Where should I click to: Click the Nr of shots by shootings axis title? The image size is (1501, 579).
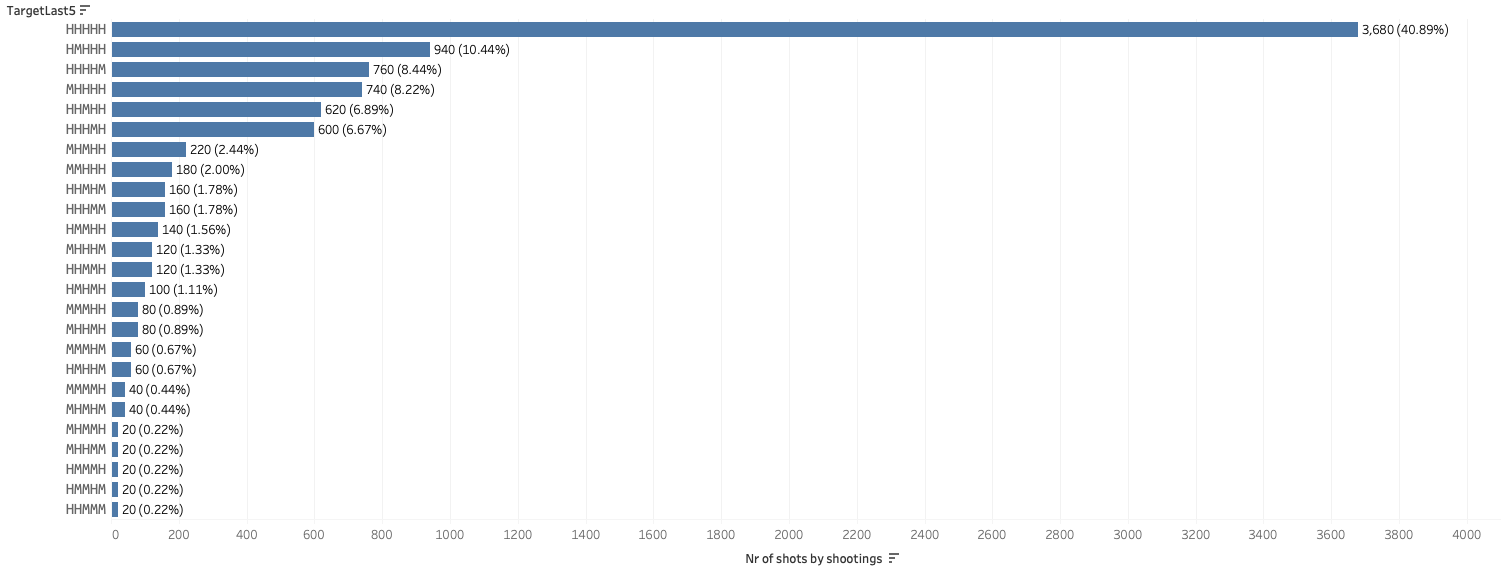click(x=813, y=558)
